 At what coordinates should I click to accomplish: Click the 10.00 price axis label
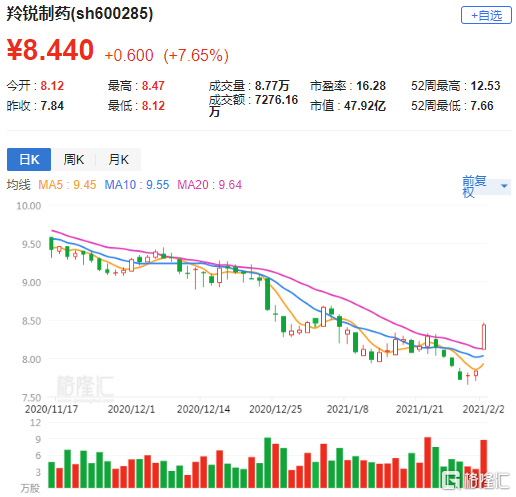pyautogui.click(x=29, y=206)
